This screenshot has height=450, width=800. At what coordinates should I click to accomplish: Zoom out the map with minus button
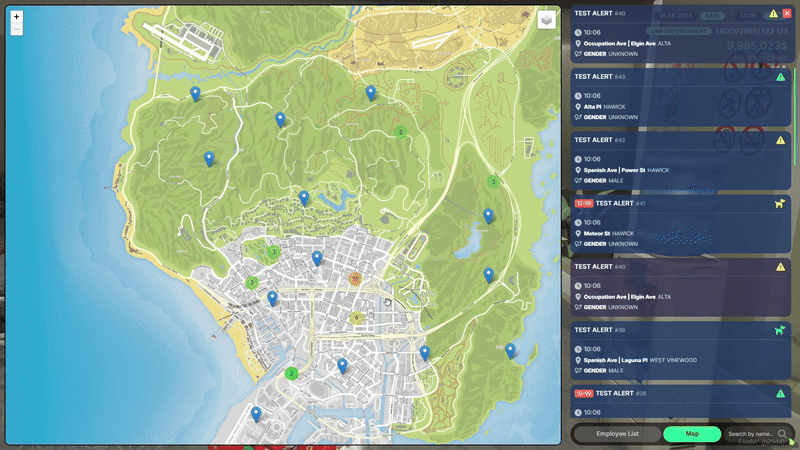click(x=16, y=29)
